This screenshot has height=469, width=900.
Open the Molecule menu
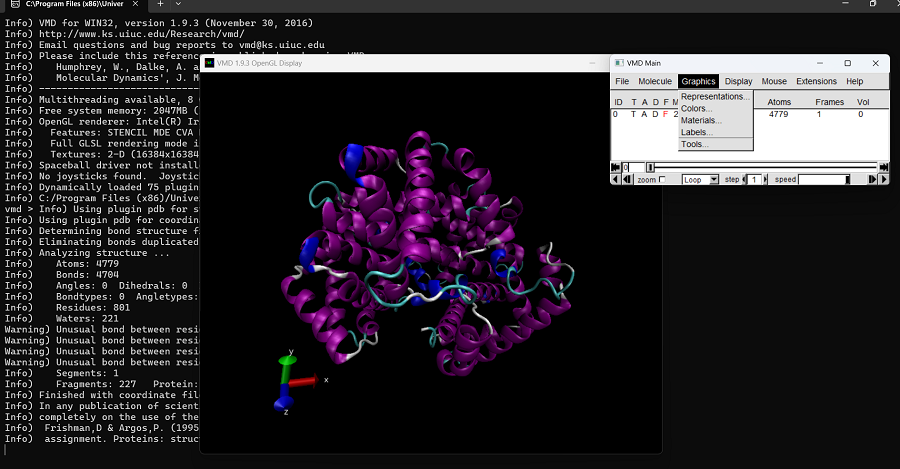pos(655,82)
